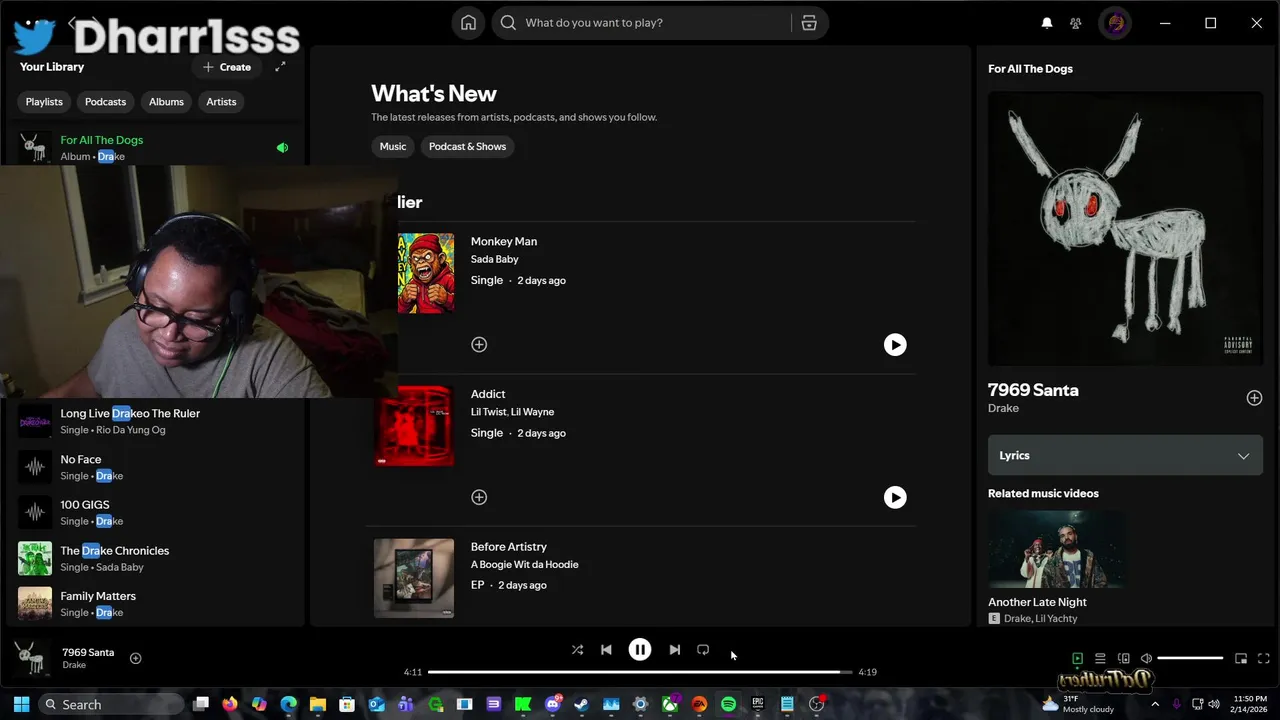Open the Windows Start menu
1280x720 pixels.
click(x=21, y=704)
